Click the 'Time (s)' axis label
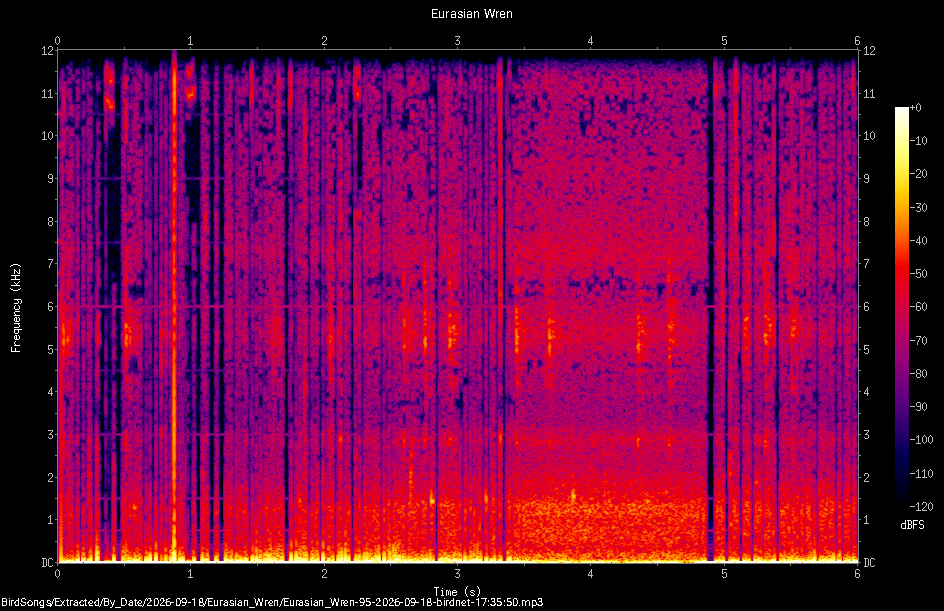This screenshot has height=611, width=944. 457,592
